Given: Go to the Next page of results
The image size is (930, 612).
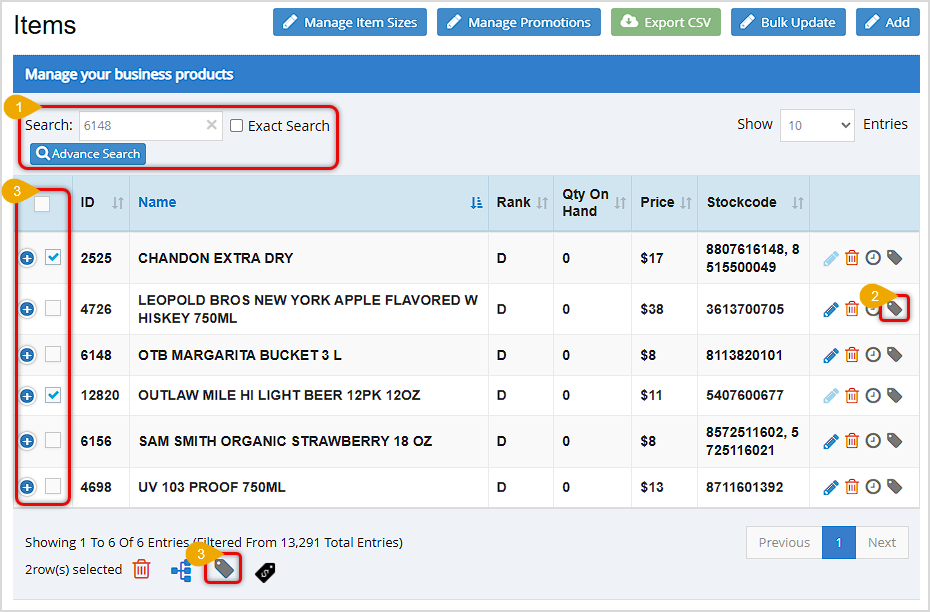Looking at the screenshot, I should 882,542.
